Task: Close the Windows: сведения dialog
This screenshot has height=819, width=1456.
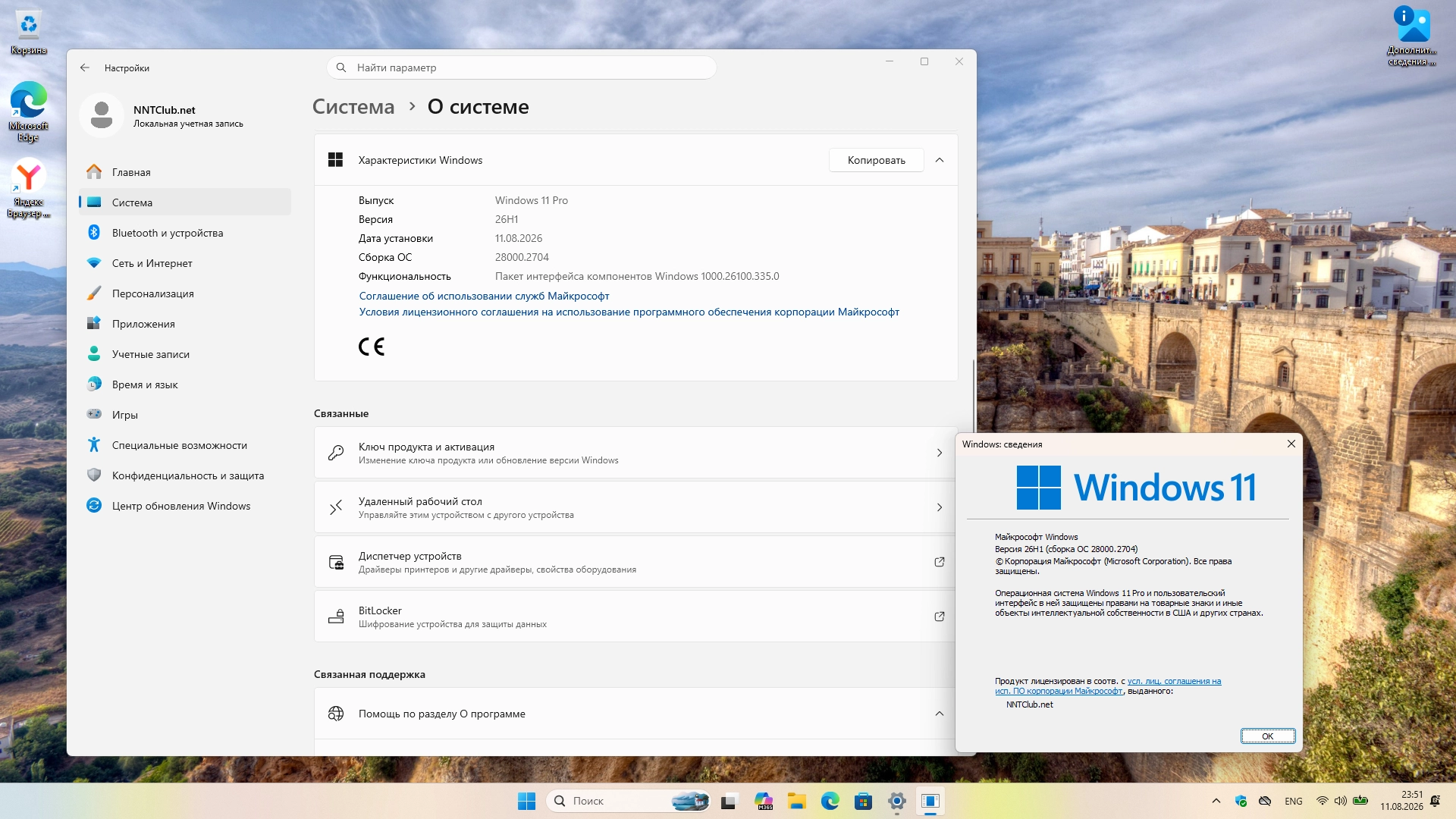Action: [1291, 444]
